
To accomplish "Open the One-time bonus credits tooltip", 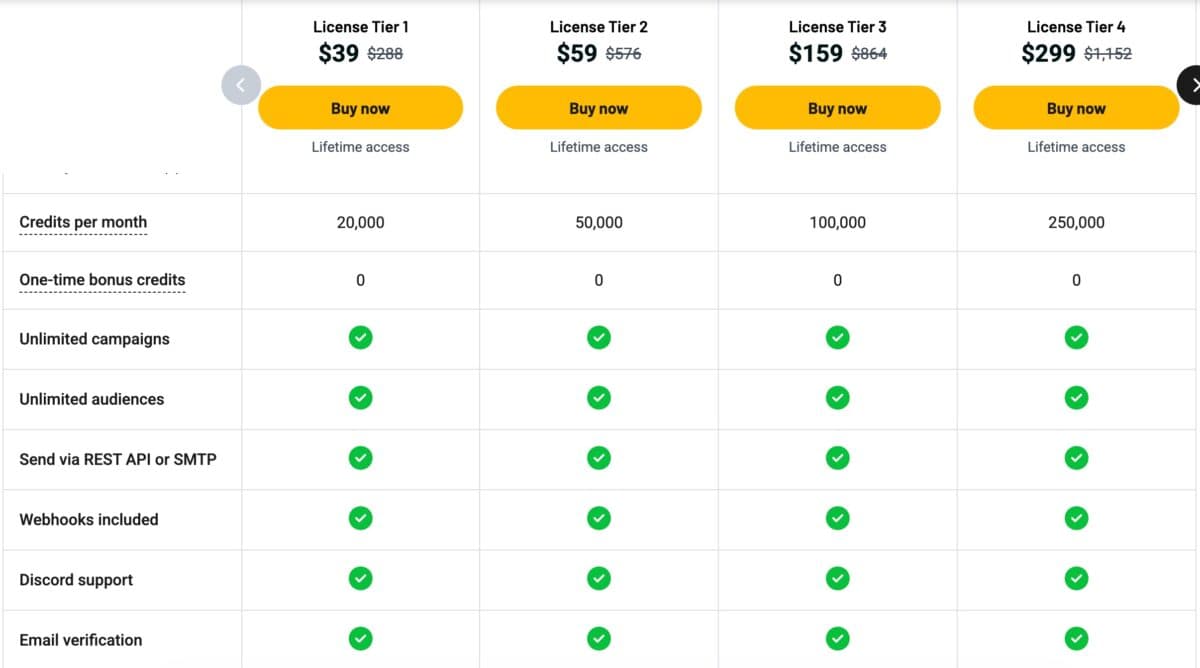I will [102, 280].
